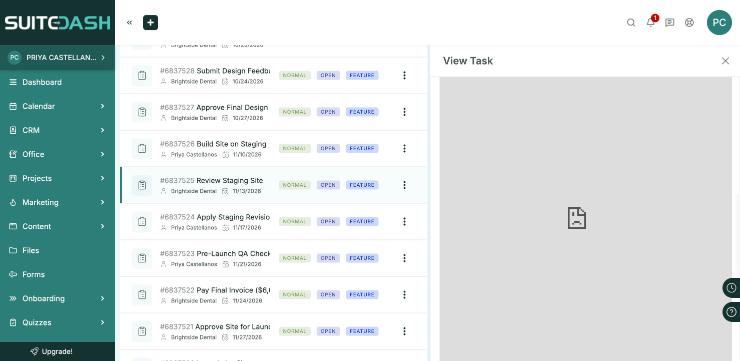Expand the Onboarding menu chevron
Image resolution: width=740 pixels, height=361 pixels.
[102, 299]
